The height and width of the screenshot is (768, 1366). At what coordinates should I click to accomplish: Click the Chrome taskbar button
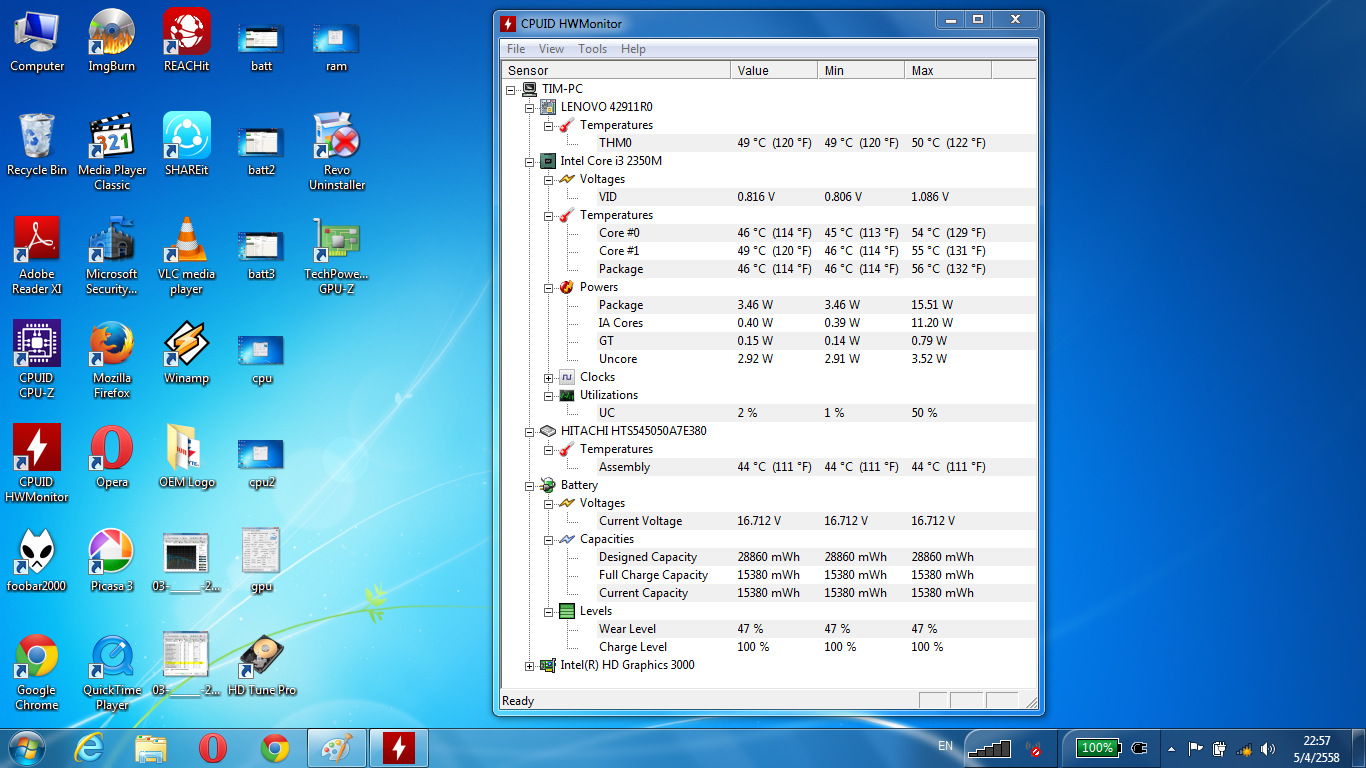click(x=275, y=748)
